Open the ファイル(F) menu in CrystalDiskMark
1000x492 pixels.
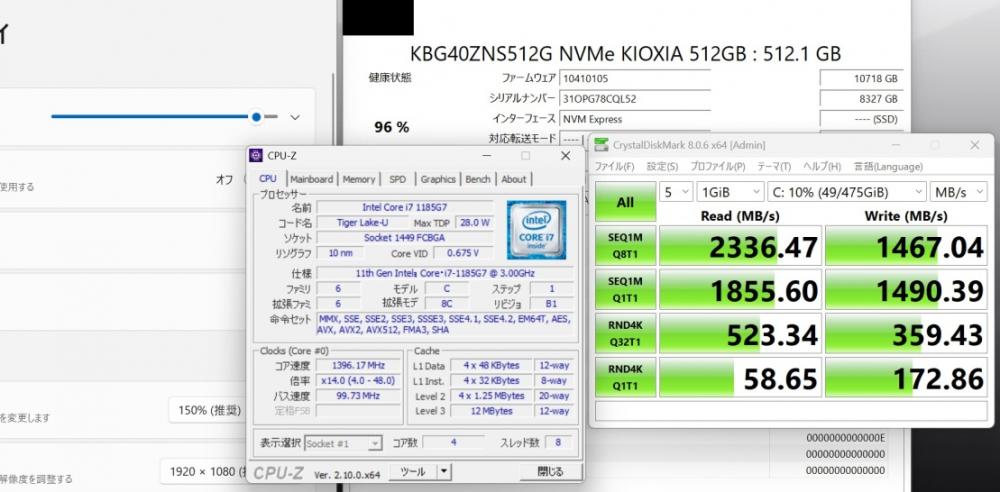[x=614, y=167]
